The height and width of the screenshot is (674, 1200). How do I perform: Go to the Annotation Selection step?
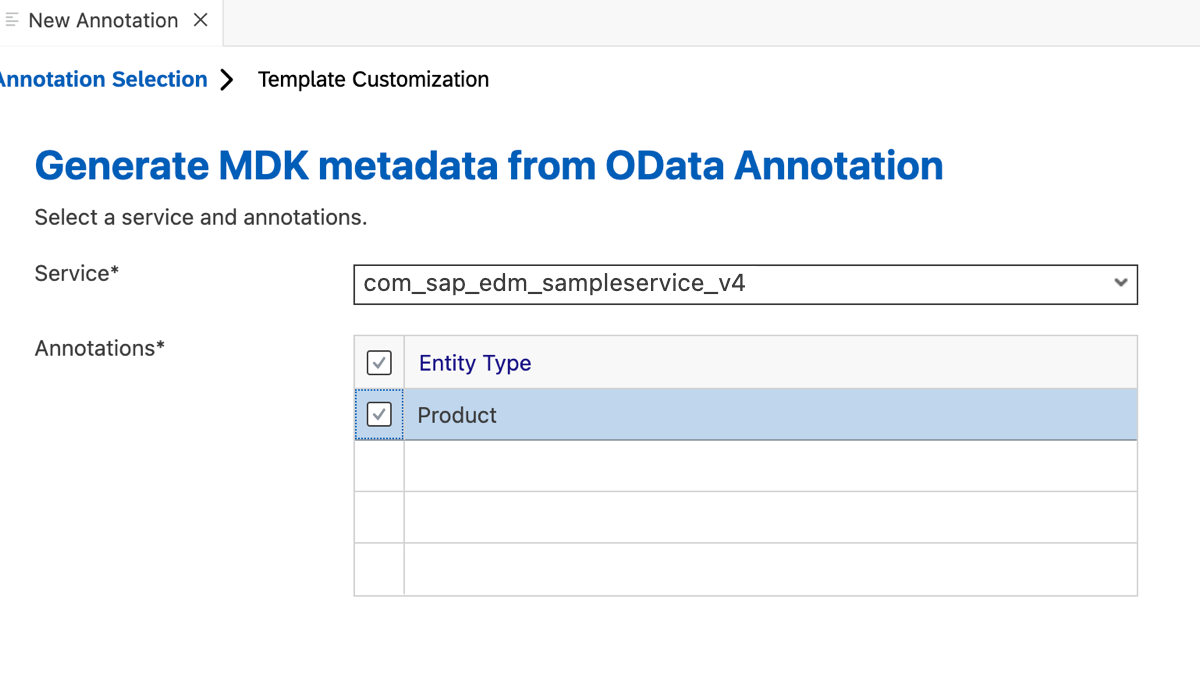pos(102,79)
